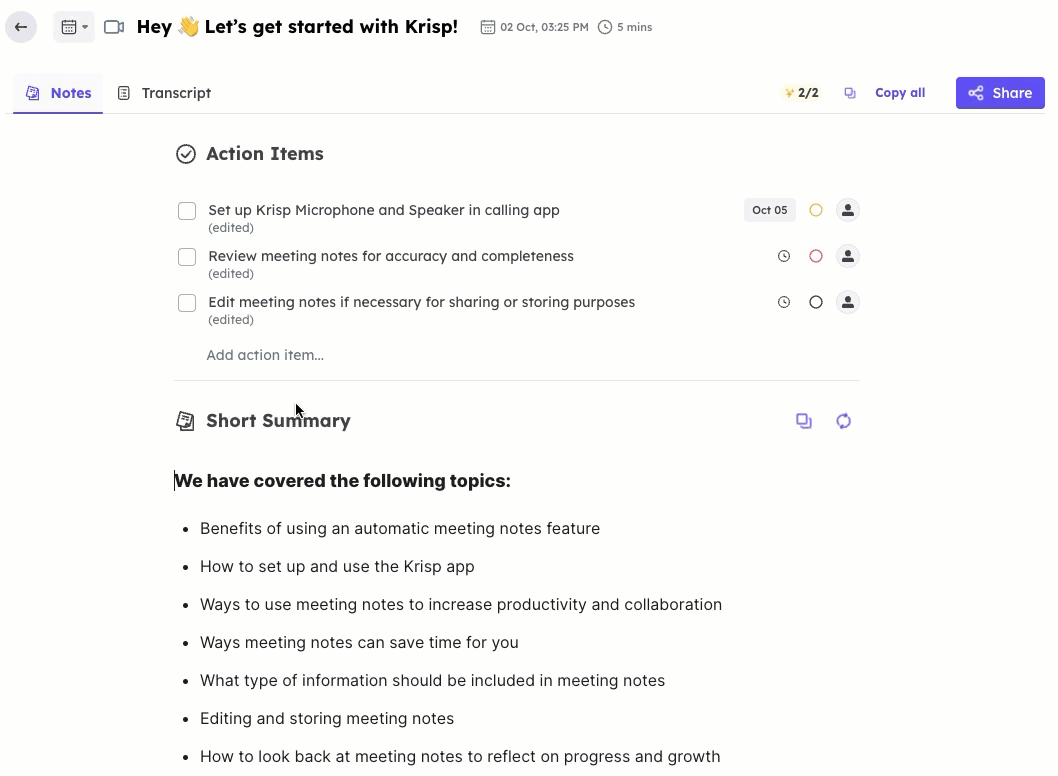
Task: Set due date for Edit meeting notes
Action: [783, 302]
